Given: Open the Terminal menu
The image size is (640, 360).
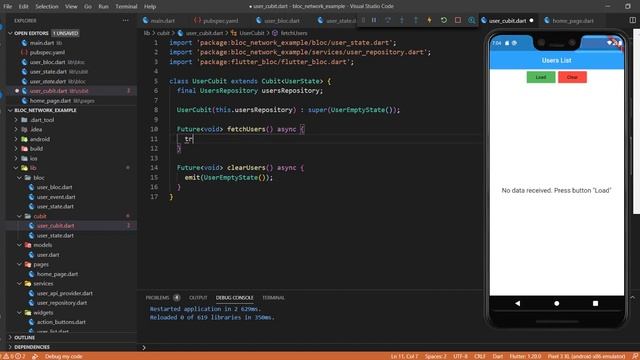Looking at the screenshot, I should (x=126, y=7).
